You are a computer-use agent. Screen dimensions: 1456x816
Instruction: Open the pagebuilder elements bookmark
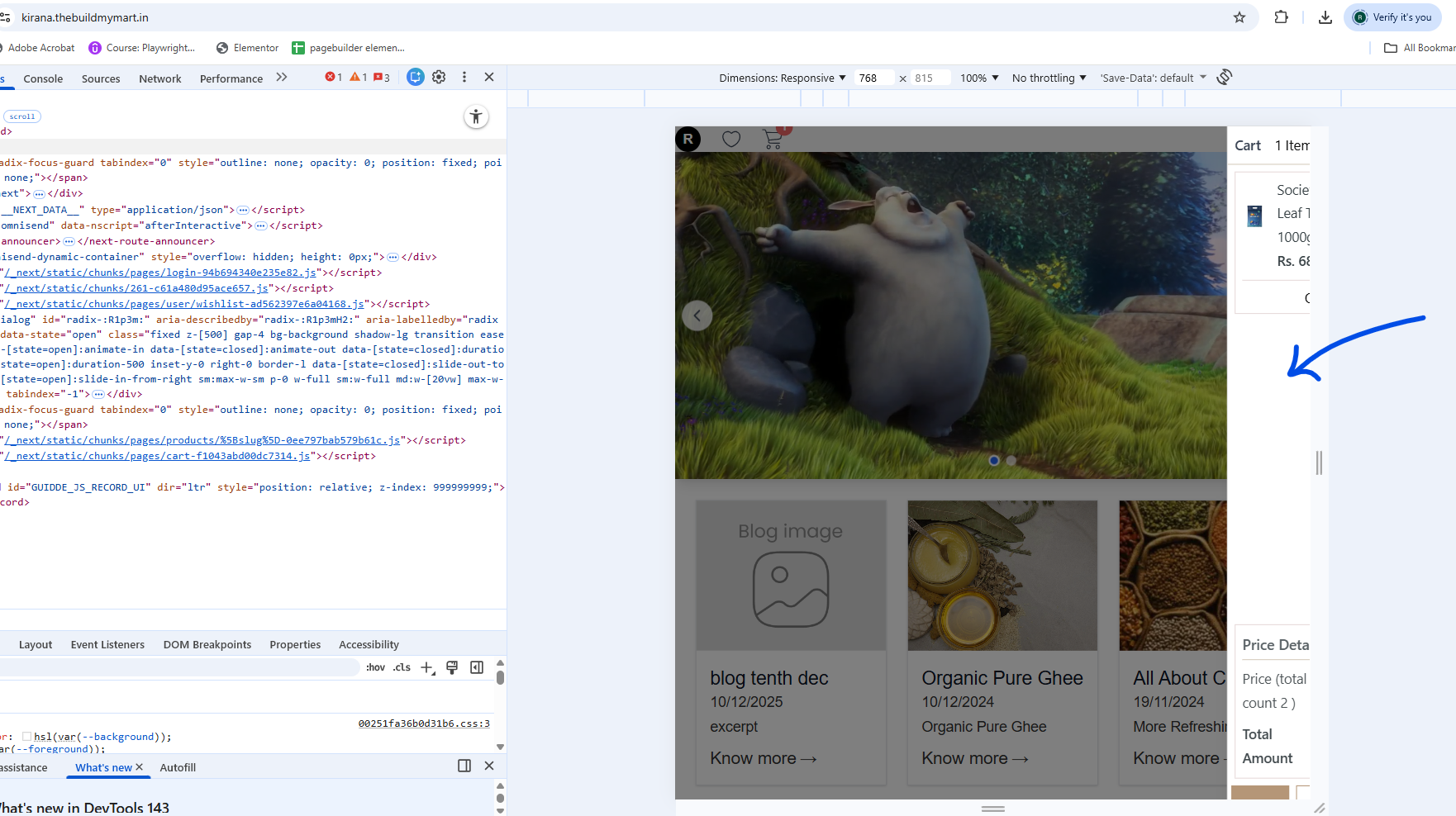348,48
